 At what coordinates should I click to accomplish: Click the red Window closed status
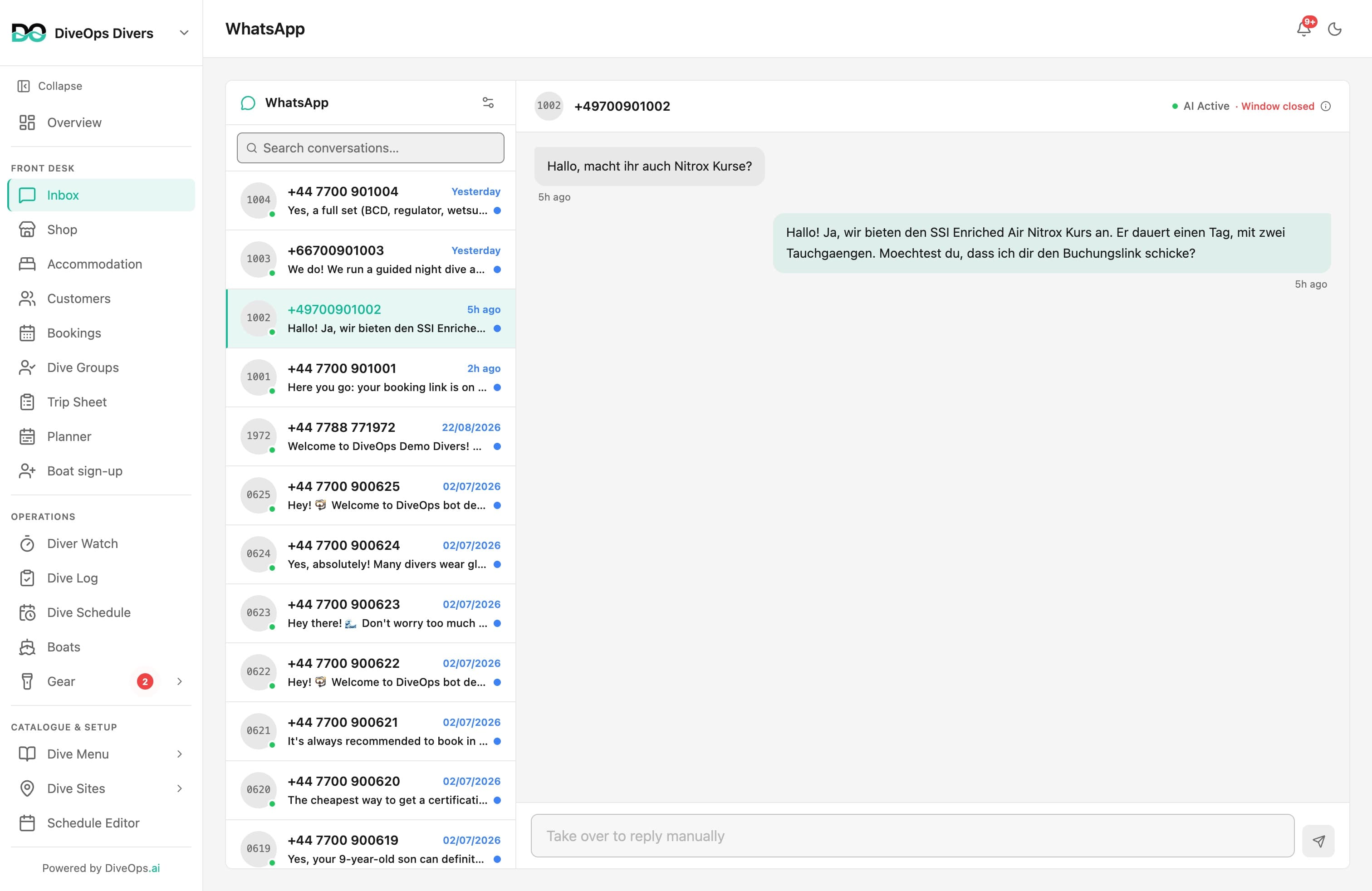(x=1278, y=106)
